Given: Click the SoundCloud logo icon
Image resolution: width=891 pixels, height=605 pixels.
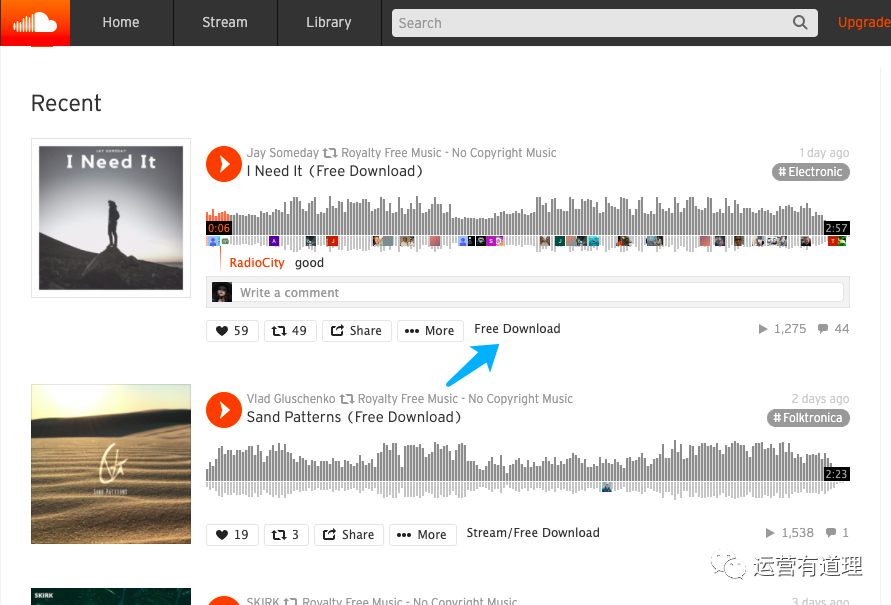Looking at the screenshot, I should [x=35, y=23].
